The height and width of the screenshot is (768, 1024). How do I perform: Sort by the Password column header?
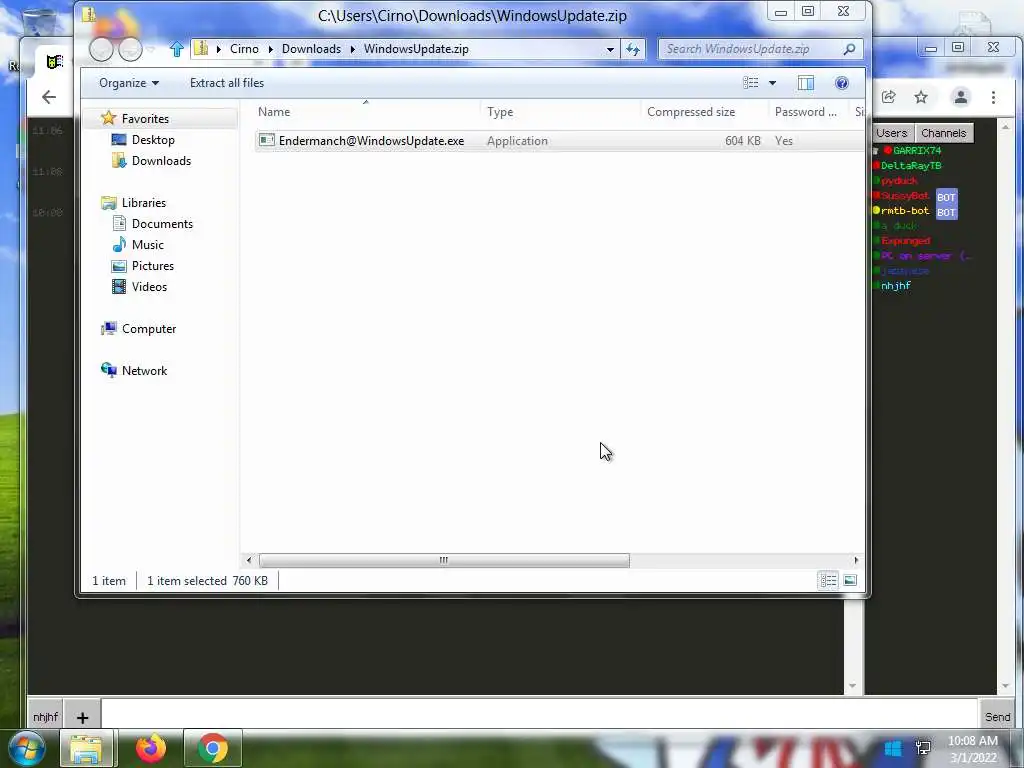pyautogui.click(x=808, y=112)
